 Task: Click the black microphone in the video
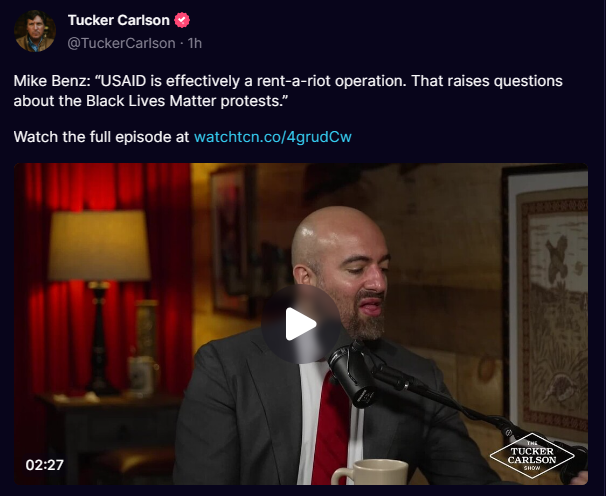[352, 375]
